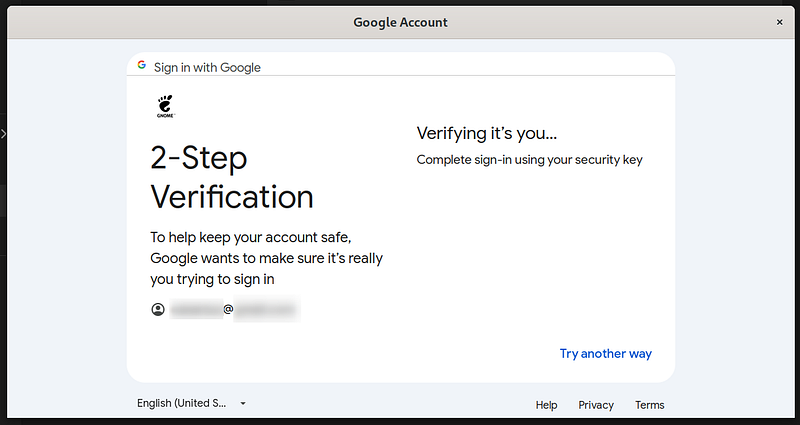Click the Verifying it's you heading
Viewport: 800px width, 425px height.
tap(487, 133)
